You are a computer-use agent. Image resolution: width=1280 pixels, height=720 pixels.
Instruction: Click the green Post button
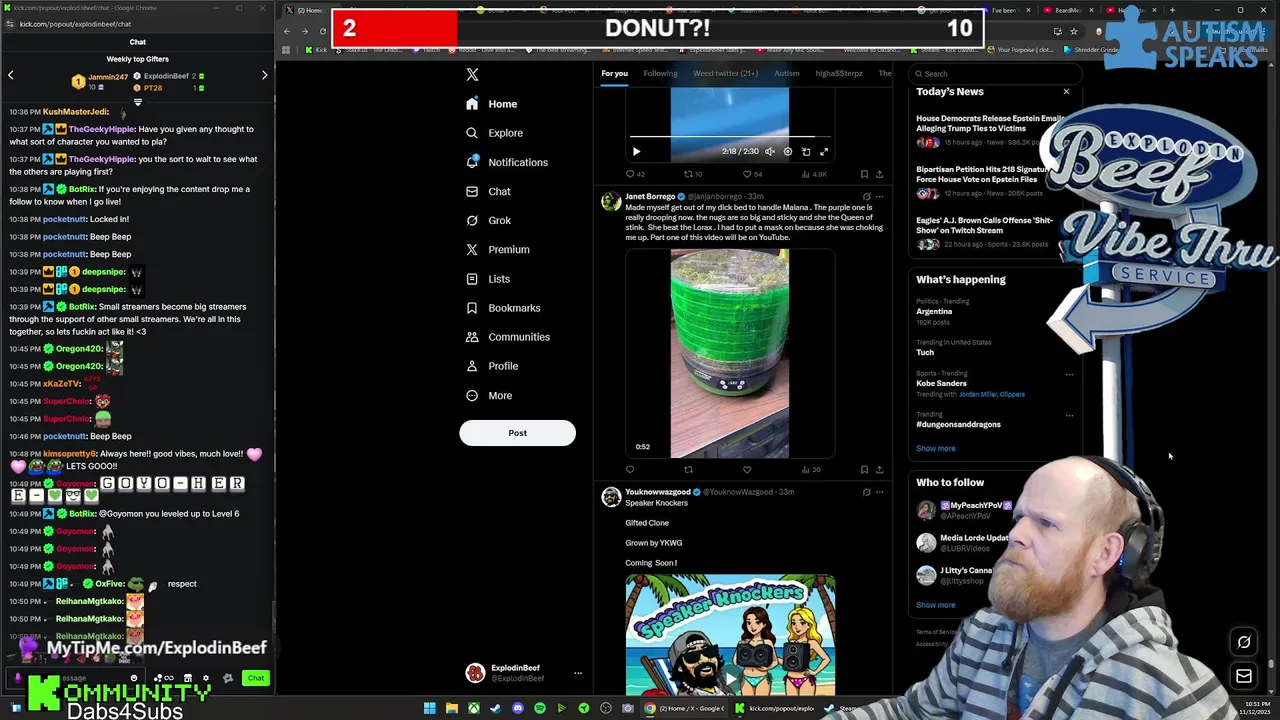coord(517,433)
